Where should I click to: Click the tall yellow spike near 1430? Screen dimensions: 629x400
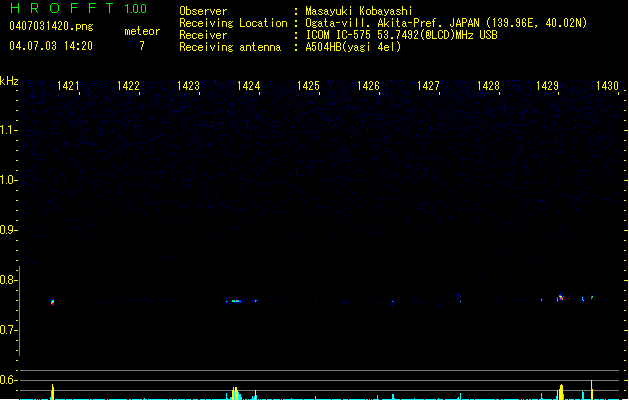[x=592, y=390]
